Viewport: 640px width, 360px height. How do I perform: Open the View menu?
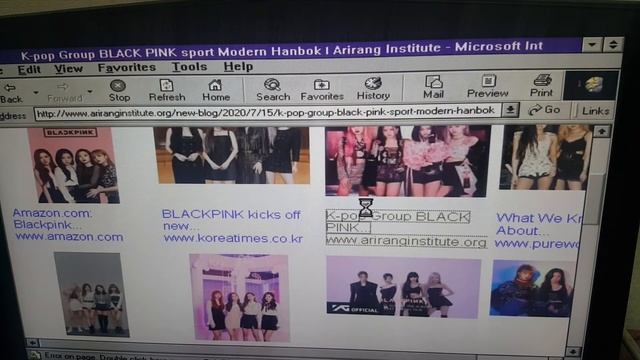pos(69,69)
